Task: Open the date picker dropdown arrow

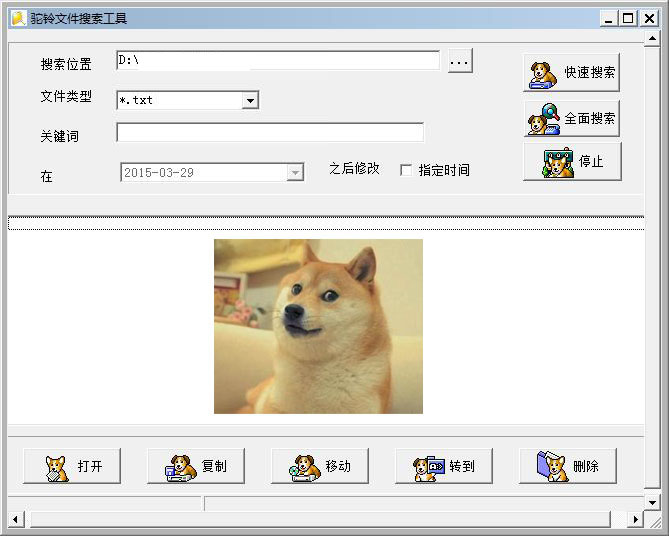Action: click(295, 173)
